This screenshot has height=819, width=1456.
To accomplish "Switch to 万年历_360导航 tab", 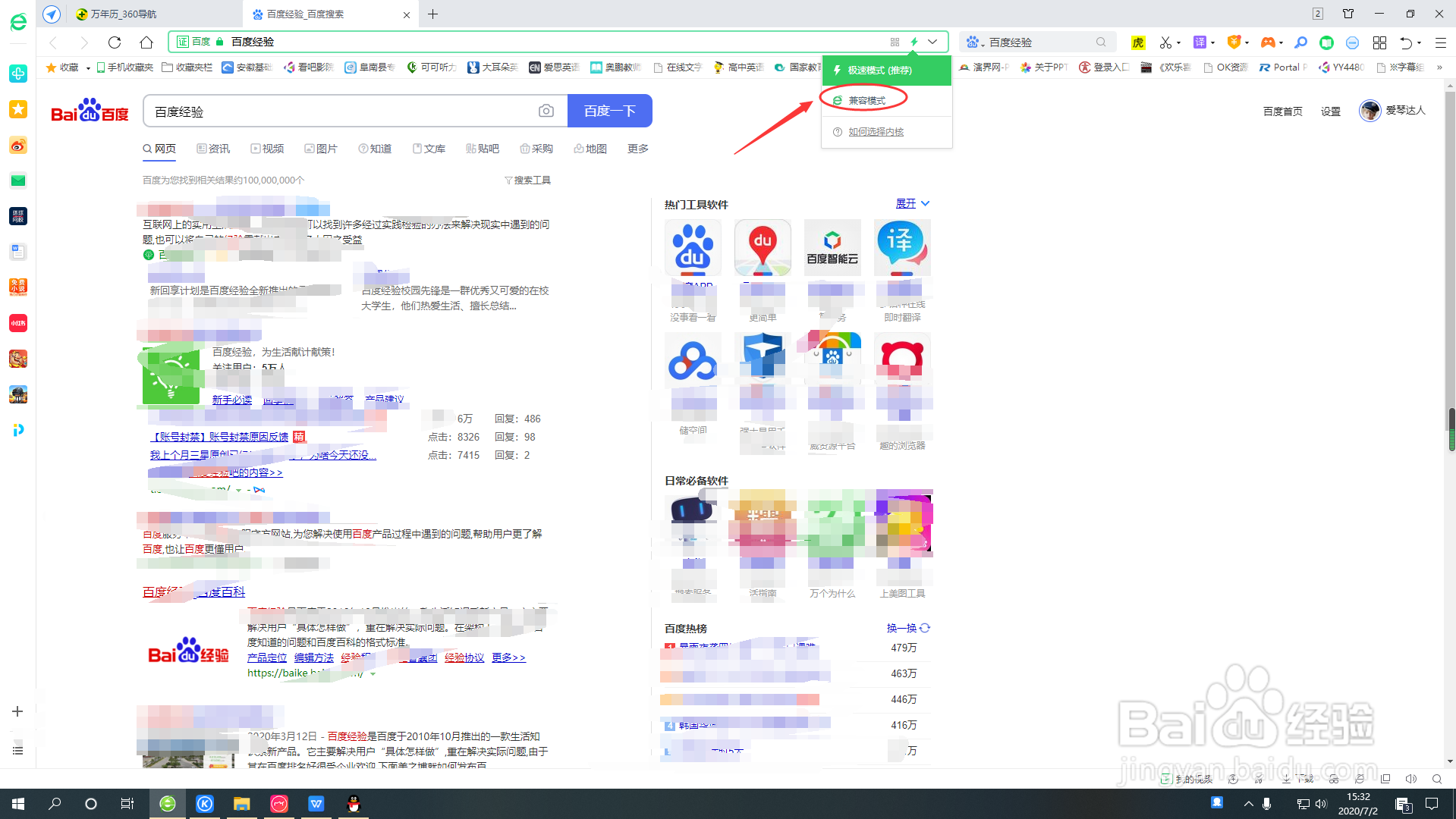I will click(x=156, y=14).
